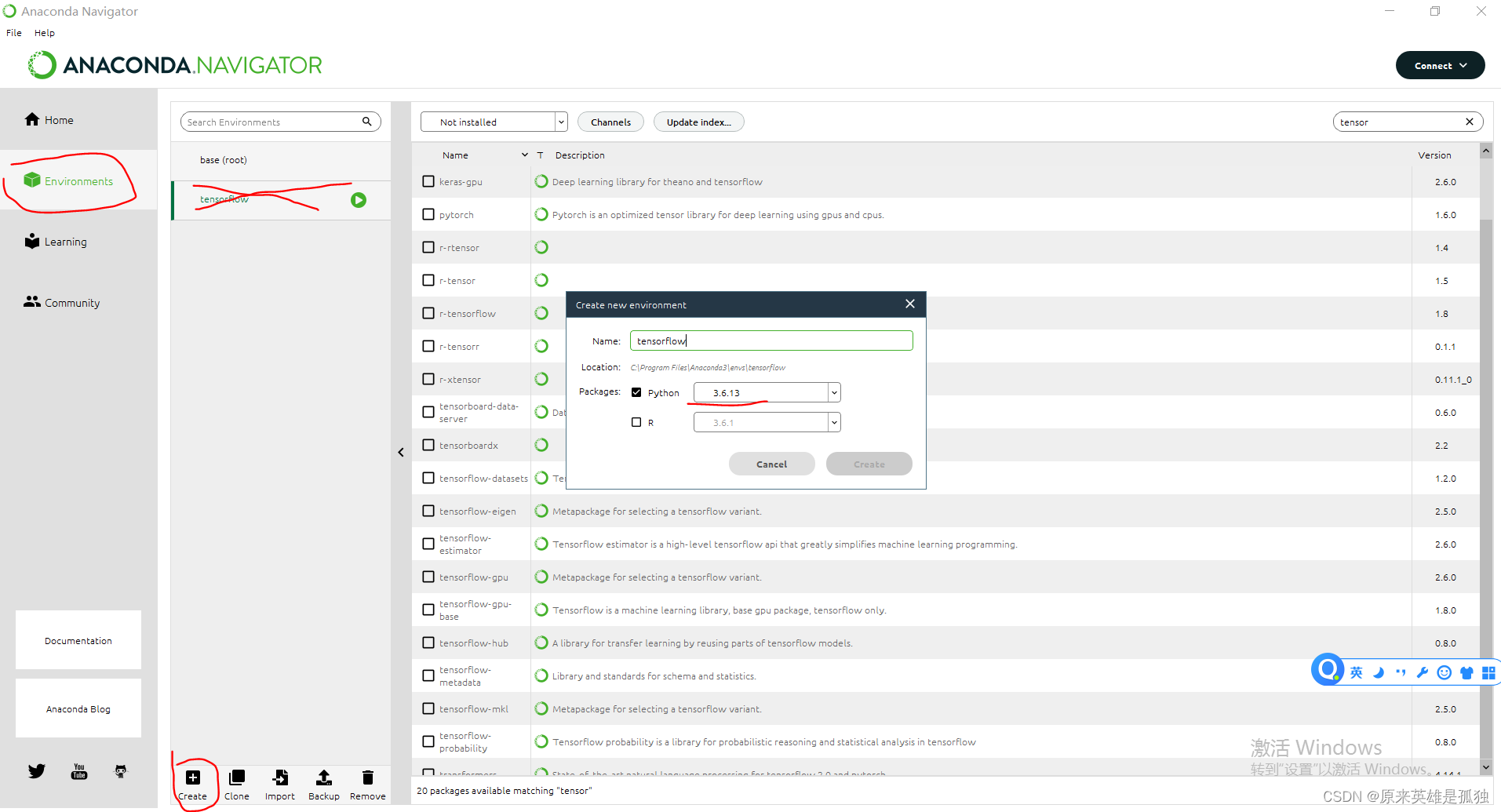Tick the keras-gpu package checkbox
The image size is (1501, 812).
pyautogui.click(x=428, y=181)
